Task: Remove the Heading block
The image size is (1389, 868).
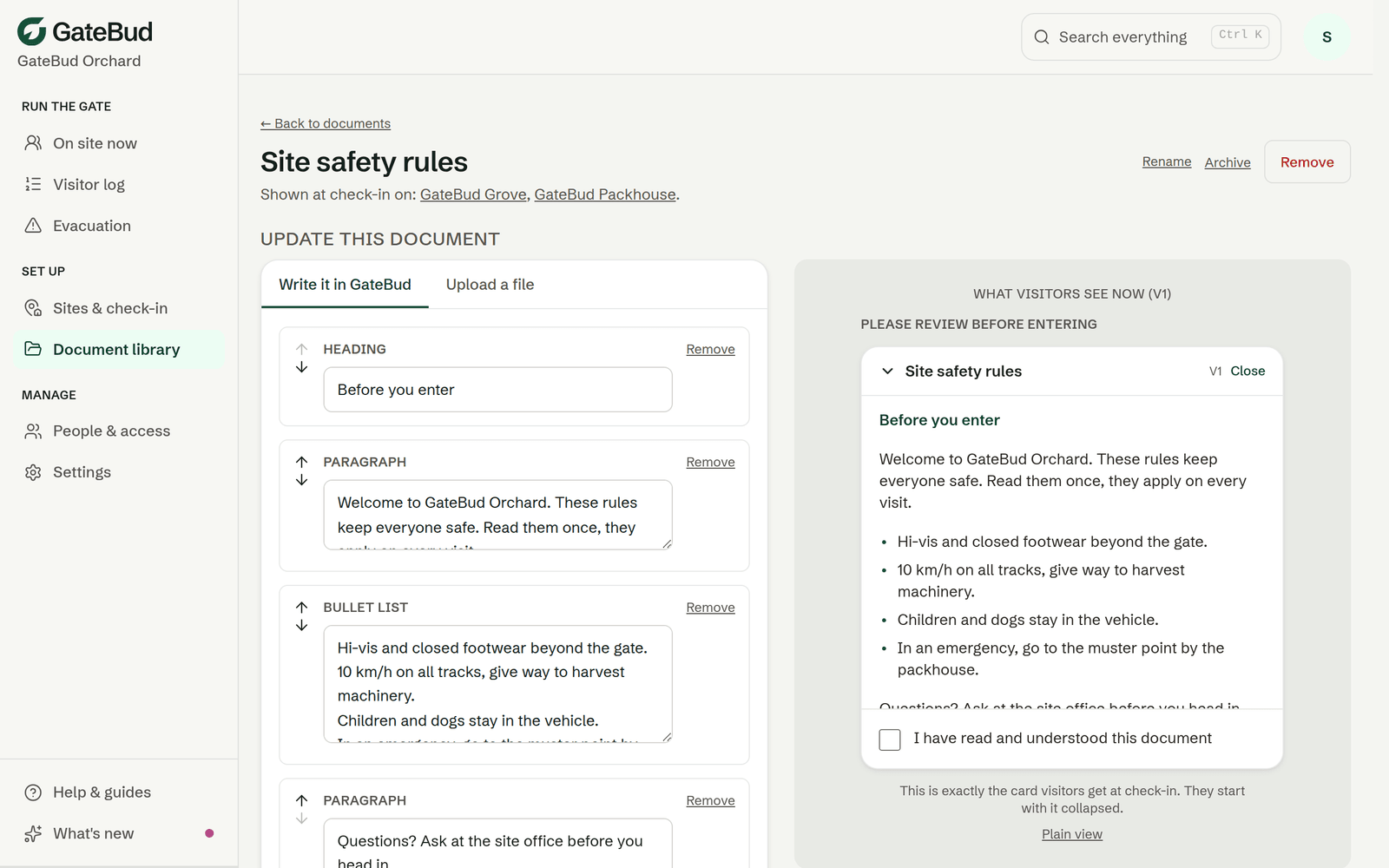Action: [710, 349]
